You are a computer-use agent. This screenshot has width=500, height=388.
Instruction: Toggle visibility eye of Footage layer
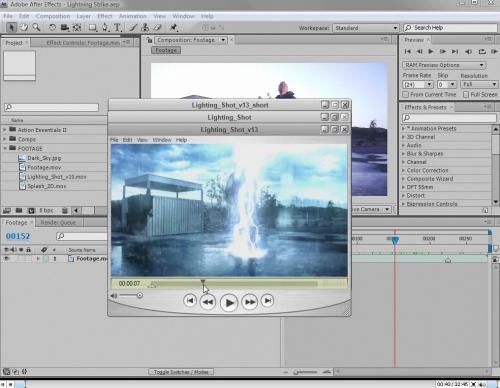coord(6,259)
